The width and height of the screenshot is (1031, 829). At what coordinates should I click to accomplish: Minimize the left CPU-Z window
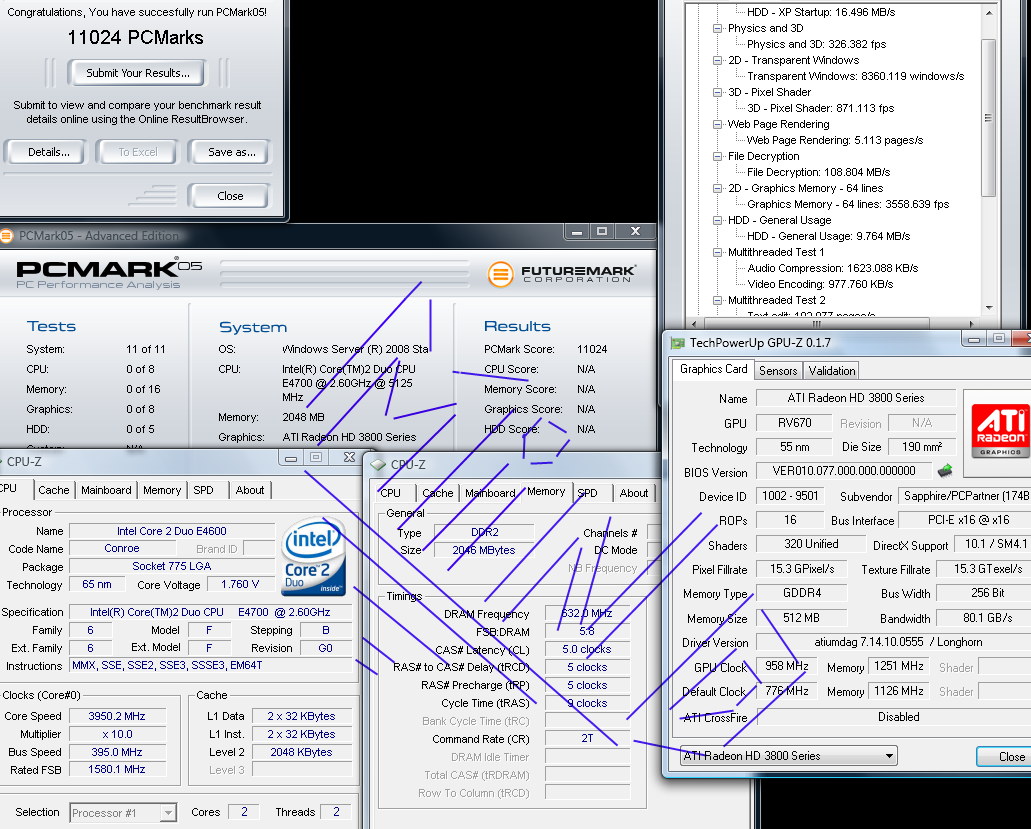click(x=291, y=458)
